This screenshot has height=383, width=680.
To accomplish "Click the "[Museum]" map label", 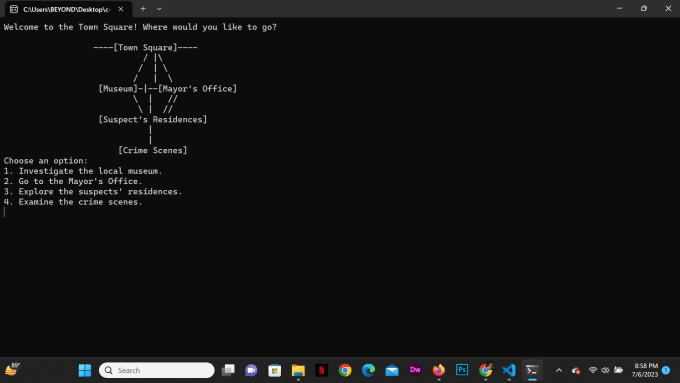I will (x=118, y=88).
